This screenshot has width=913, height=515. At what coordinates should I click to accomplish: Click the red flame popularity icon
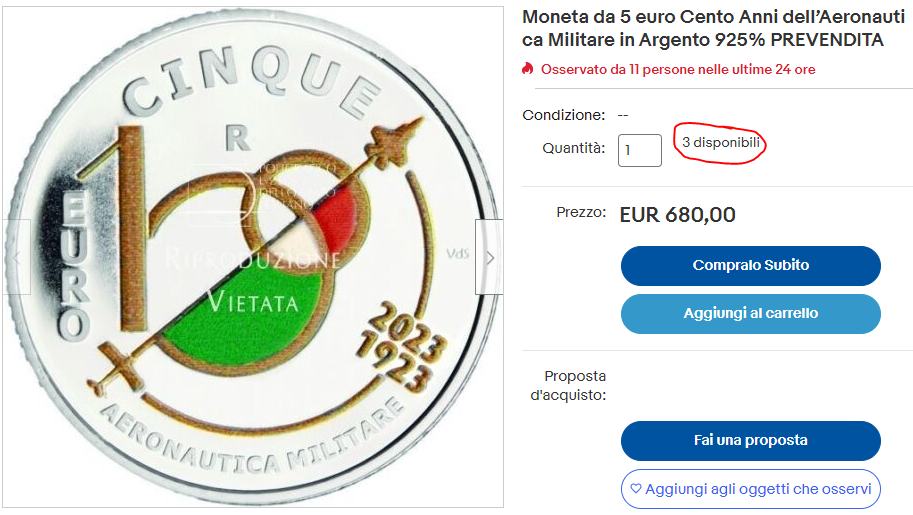click(528, 69)
